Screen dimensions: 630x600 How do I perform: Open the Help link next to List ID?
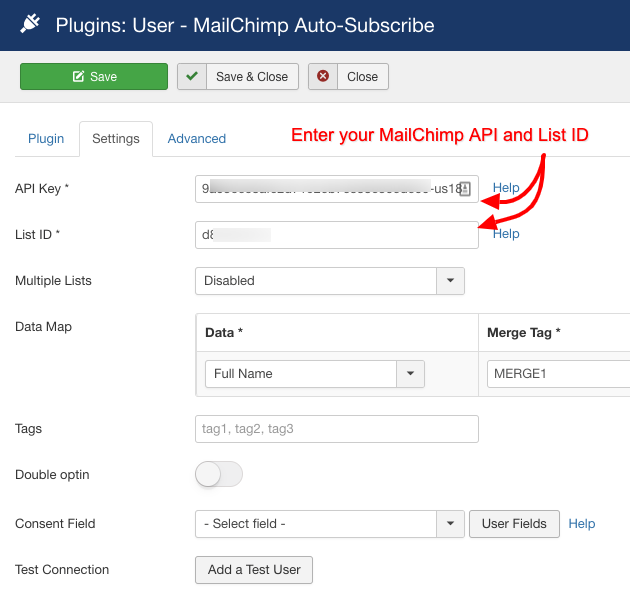(506, 234)
